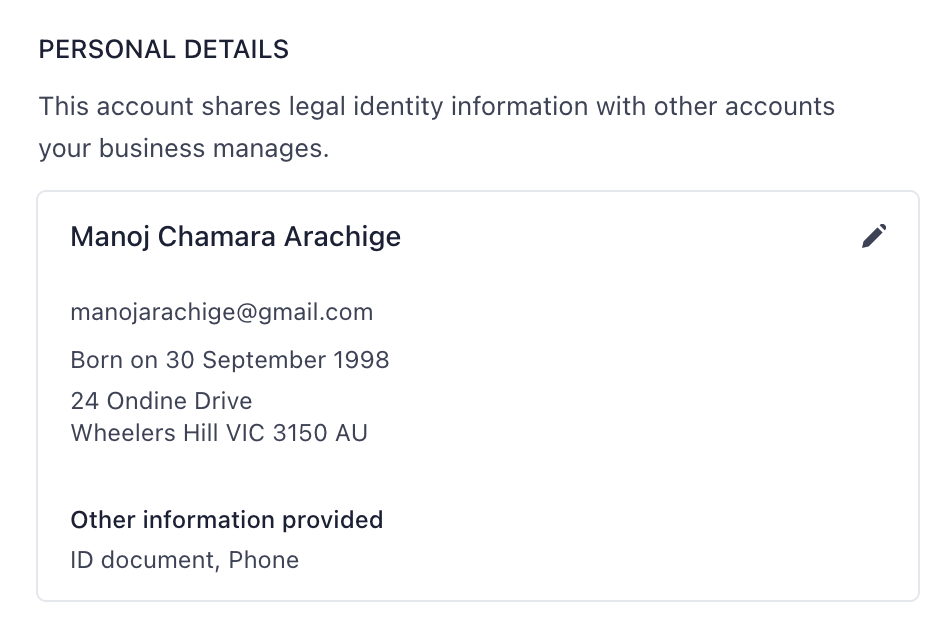Click the middle name 'Chamara'
The height and width of the screenshot is (626, 950).
[217, 237]
